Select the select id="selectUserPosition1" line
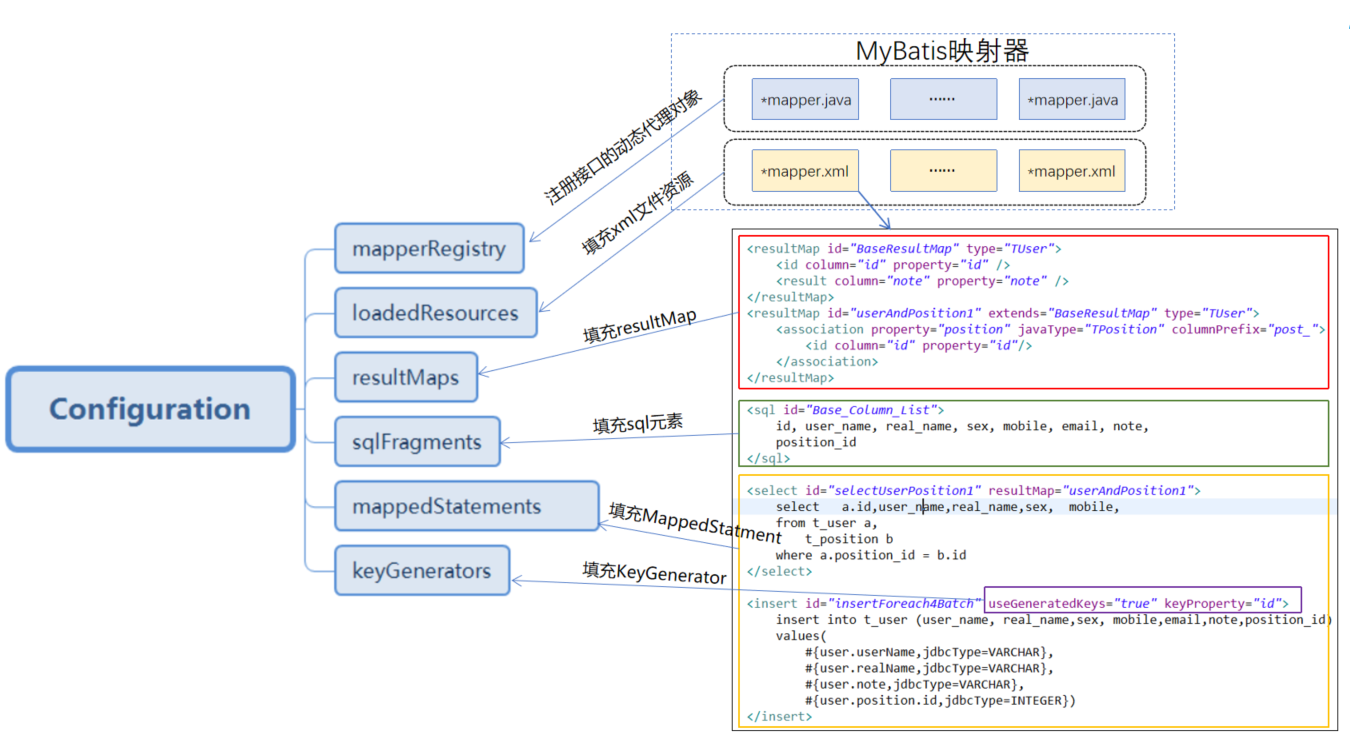This screenshot has width=1350, height=741. (973, 490)
